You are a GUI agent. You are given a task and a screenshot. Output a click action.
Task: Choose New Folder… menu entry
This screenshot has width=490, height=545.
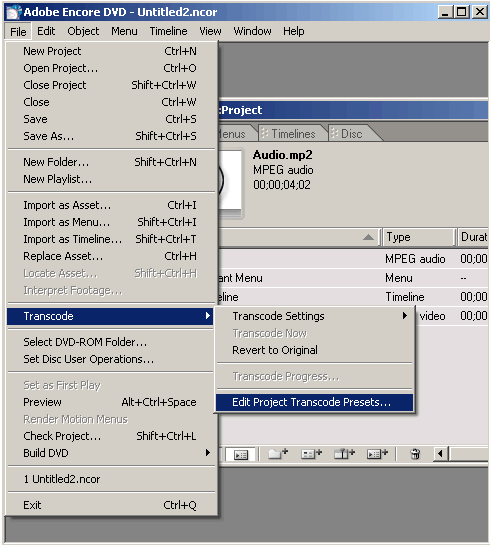(x=111, y=162)
